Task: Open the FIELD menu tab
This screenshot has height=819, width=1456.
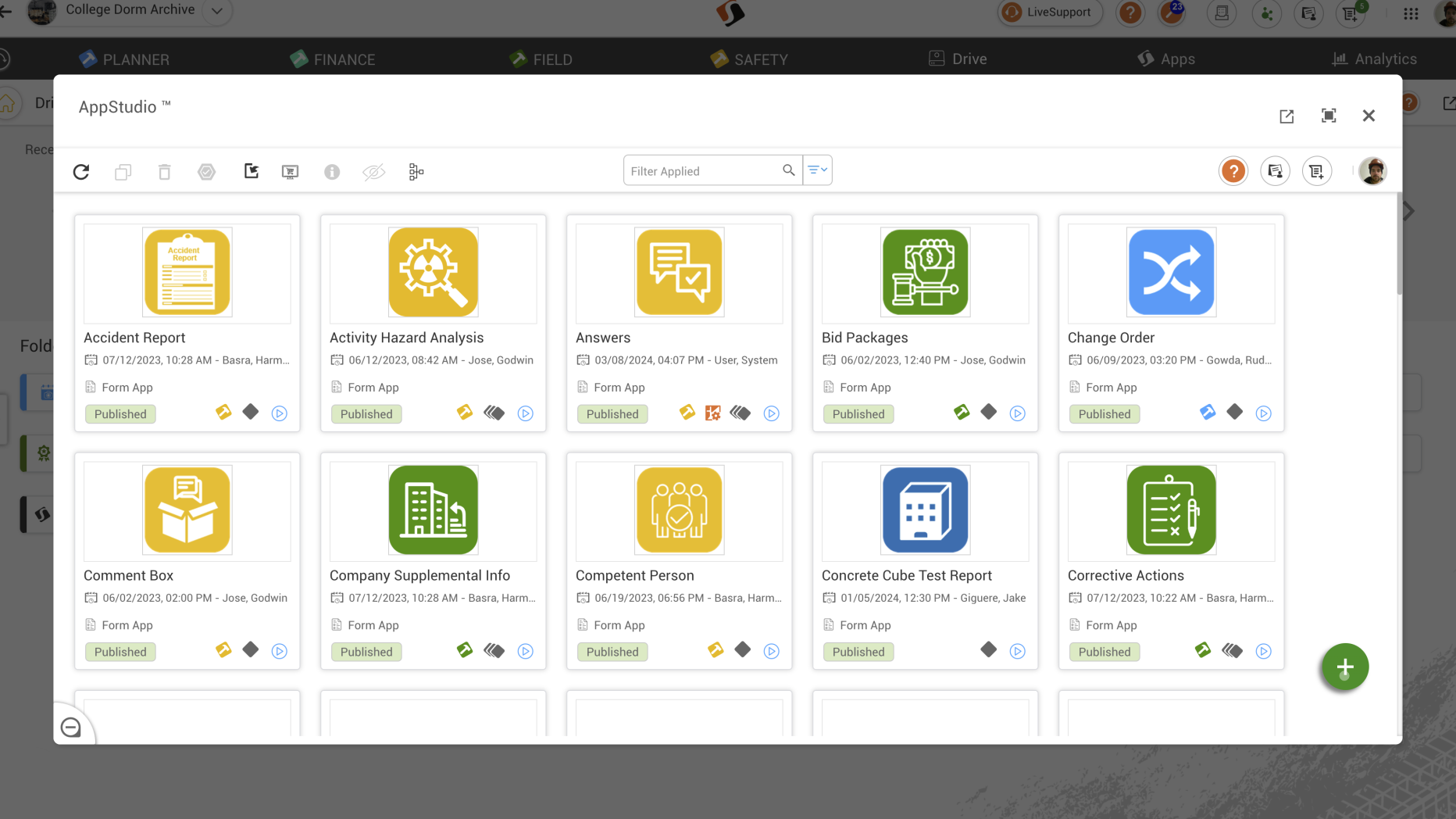Action: pyautogui.click(x=541, y=59)
